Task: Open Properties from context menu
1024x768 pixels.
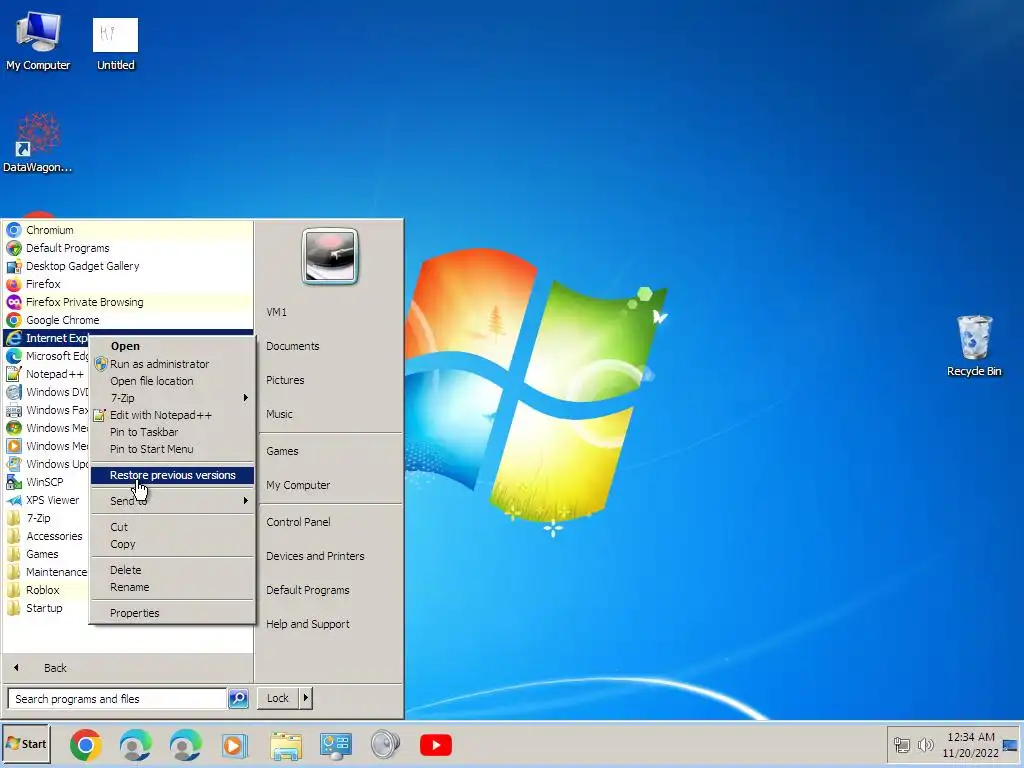Action: [172, 613]
